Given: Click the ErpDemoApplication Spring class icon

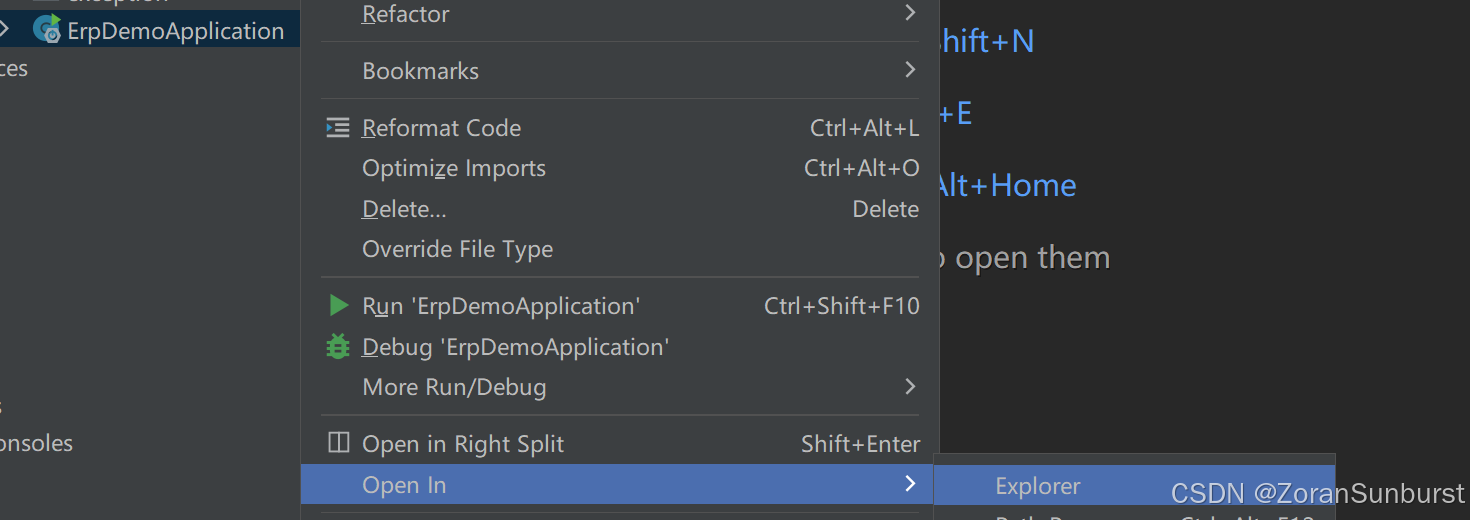Looking at the screenshot, I should point(47,30).
